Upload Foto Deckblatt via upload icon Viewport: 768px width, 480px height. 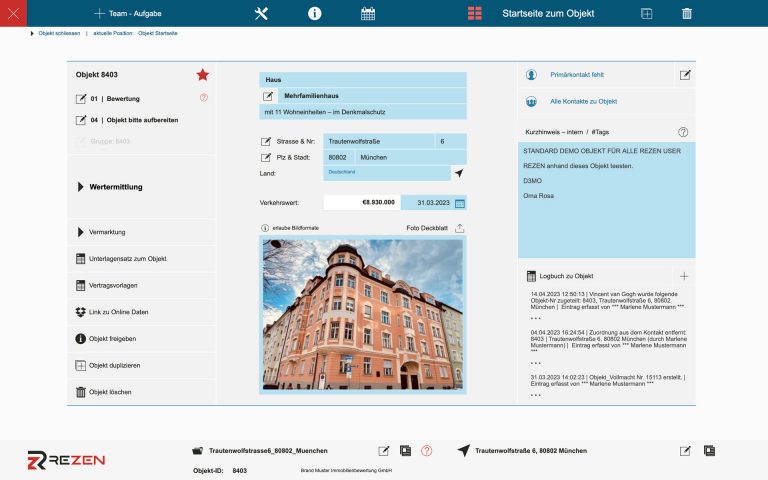pyautogui.click(x=460, y=228)
